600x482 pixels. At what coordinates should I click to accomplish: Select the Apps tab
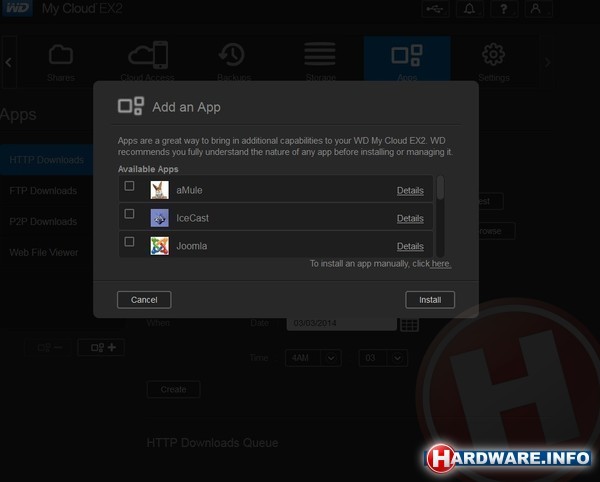point(407,61)
